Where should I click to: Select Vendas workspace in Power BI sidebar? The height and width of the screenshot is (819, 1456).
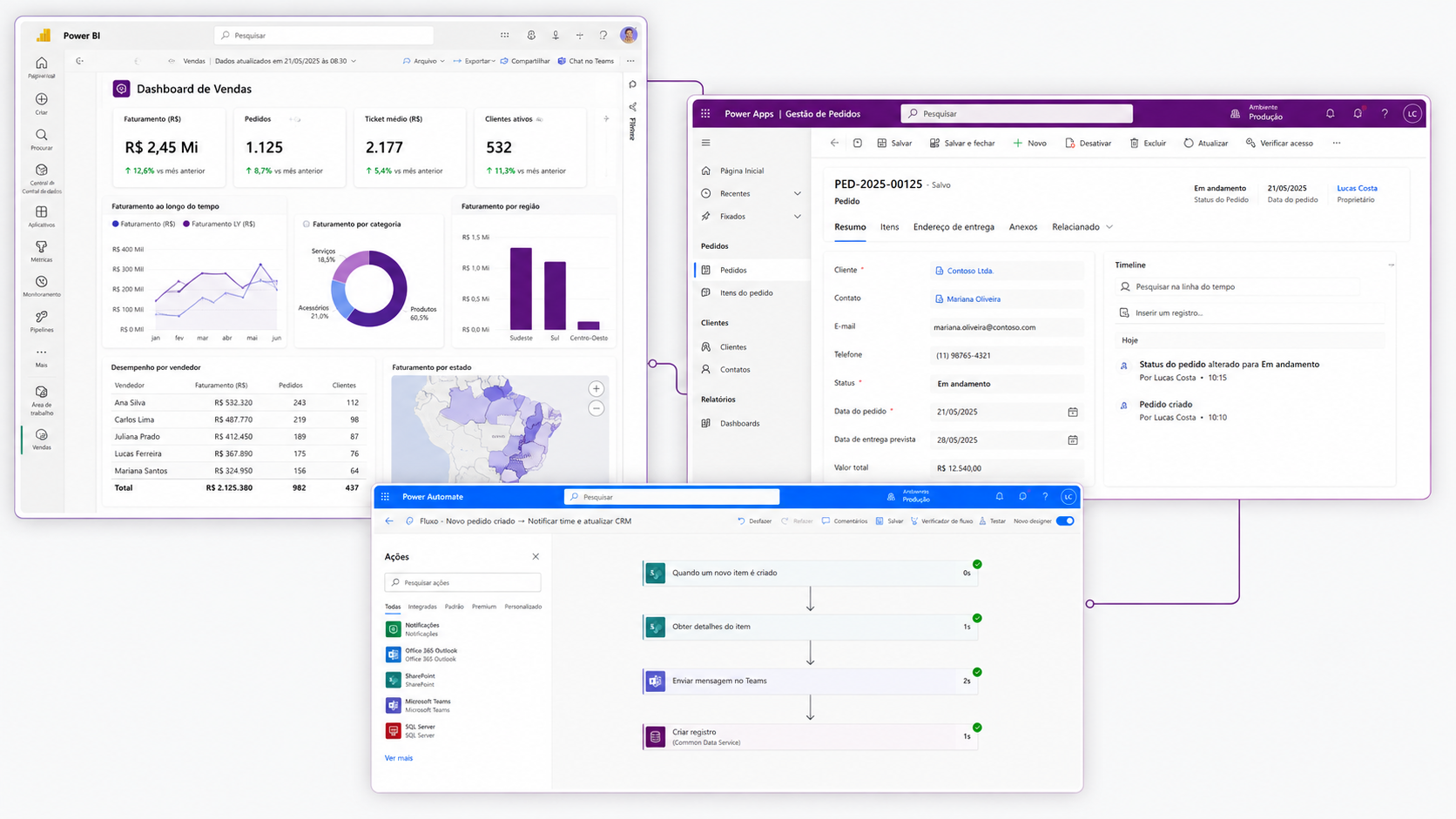41,440
